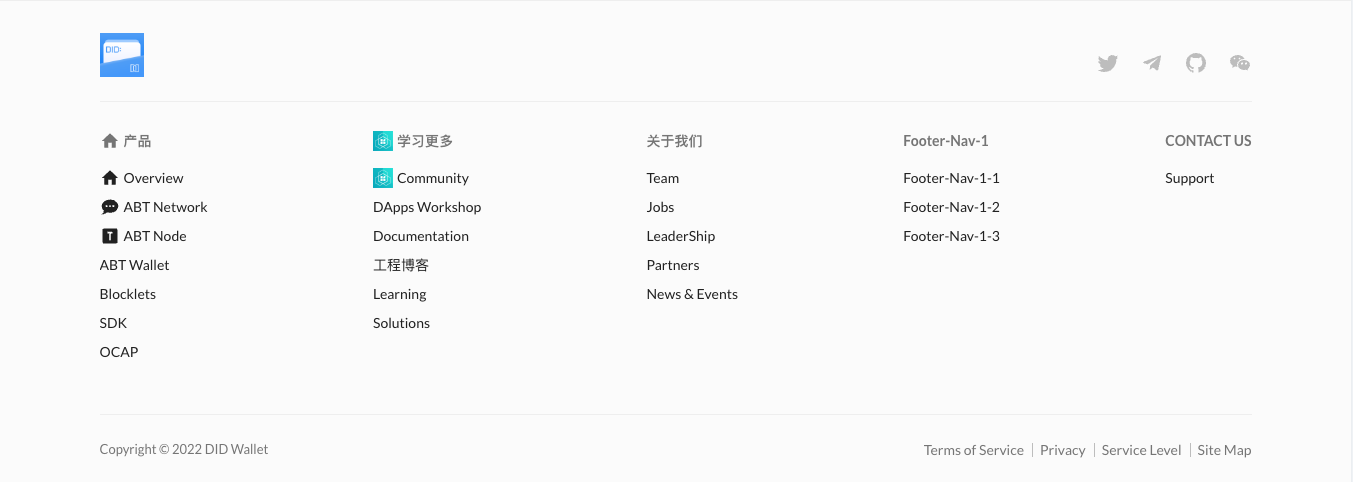Open the Support link under Contact Us
Screen dimensions: 1353x482
pyautogui.click(x=1190, y=178)
